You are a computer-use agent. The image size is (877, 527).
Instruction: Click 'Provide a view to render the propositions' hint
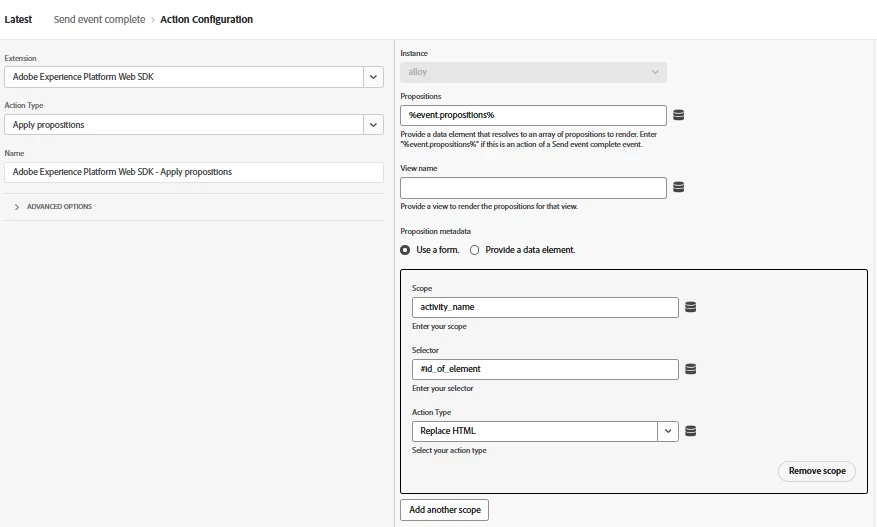[489, 206]
